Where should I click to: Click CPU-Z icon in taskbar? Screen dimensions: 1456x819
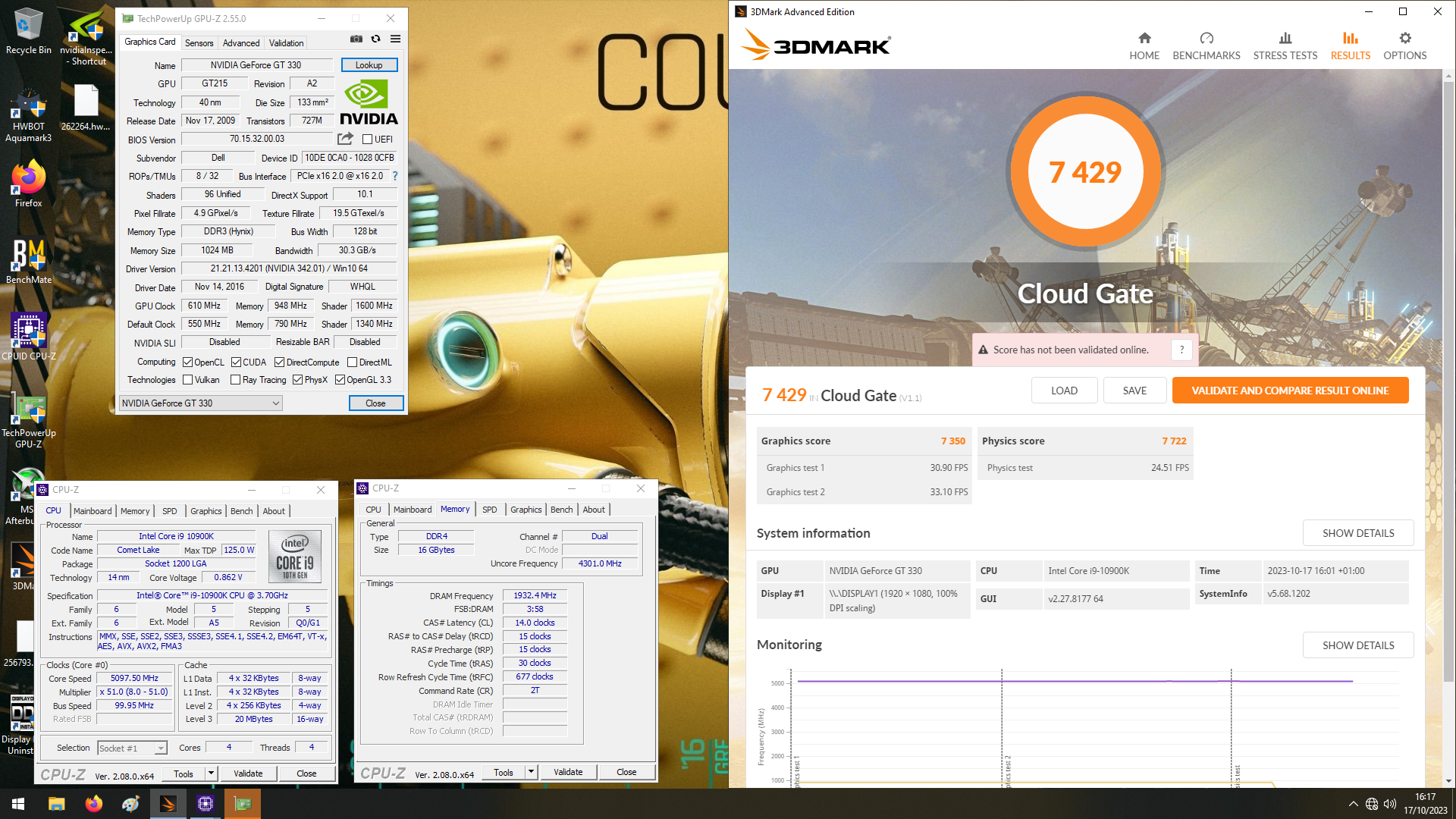pos(206,804)
